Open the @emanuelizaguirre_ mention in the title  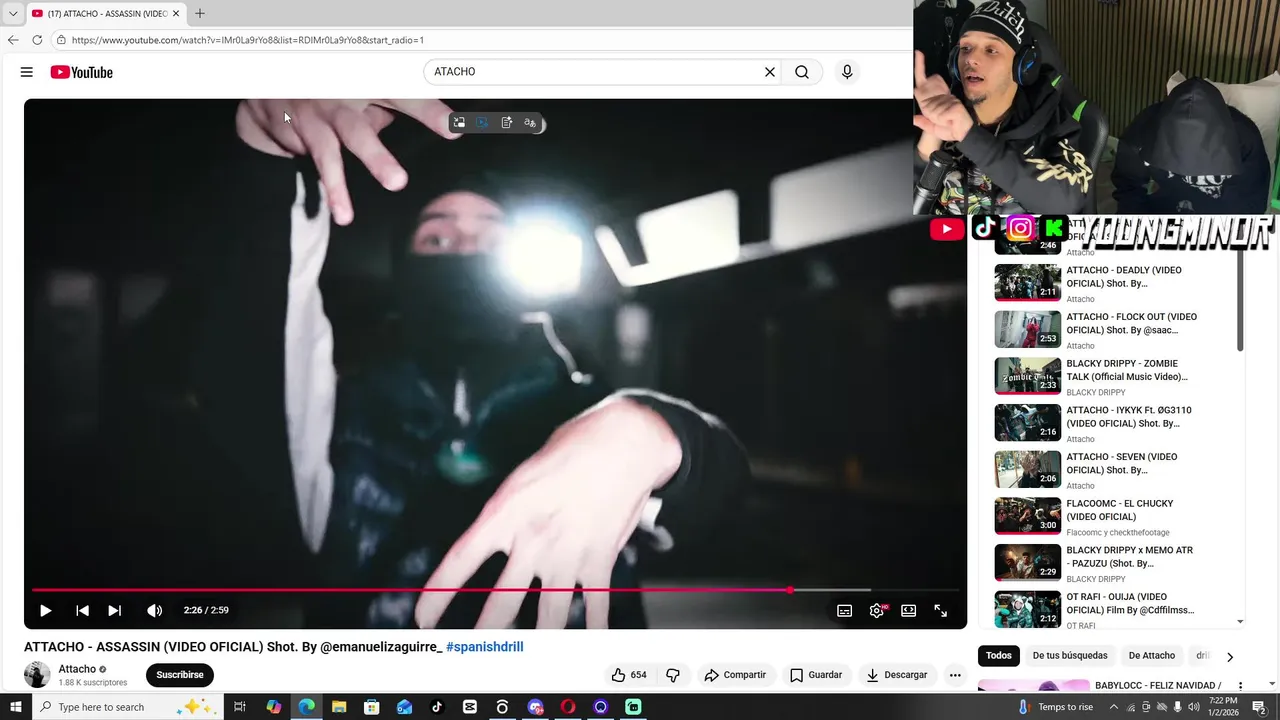click(x=381, y=647)
